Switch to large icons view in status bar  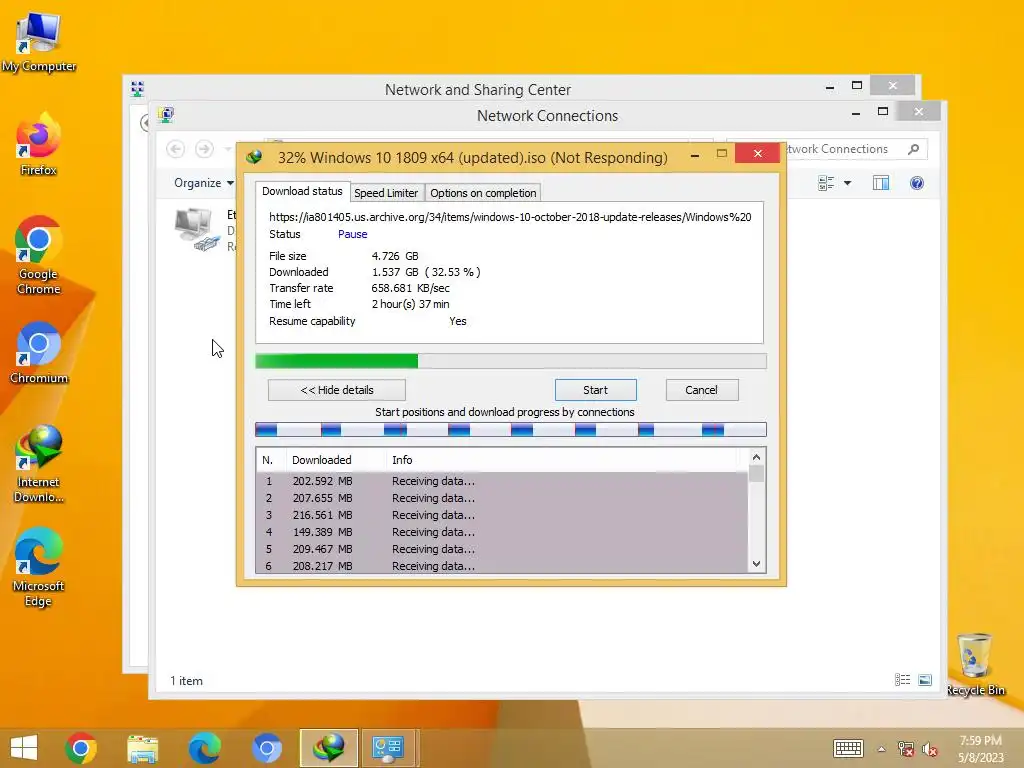pos(925,680)
